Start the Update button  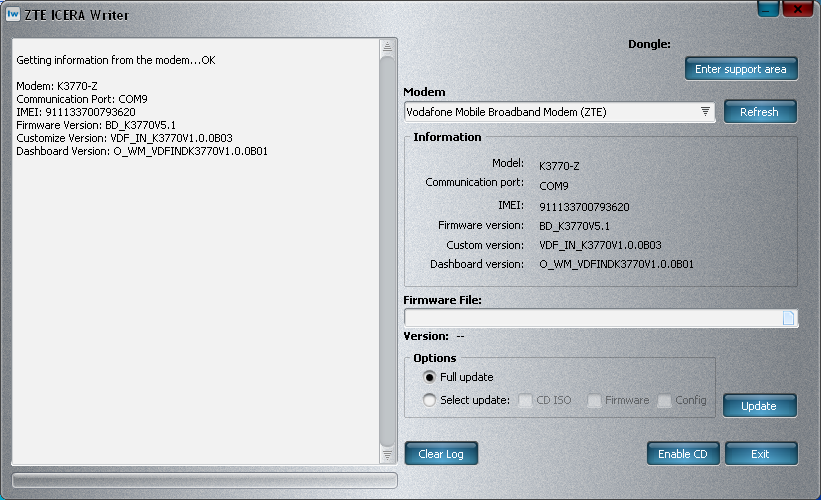pyautogui.click(x=759, y=406)
